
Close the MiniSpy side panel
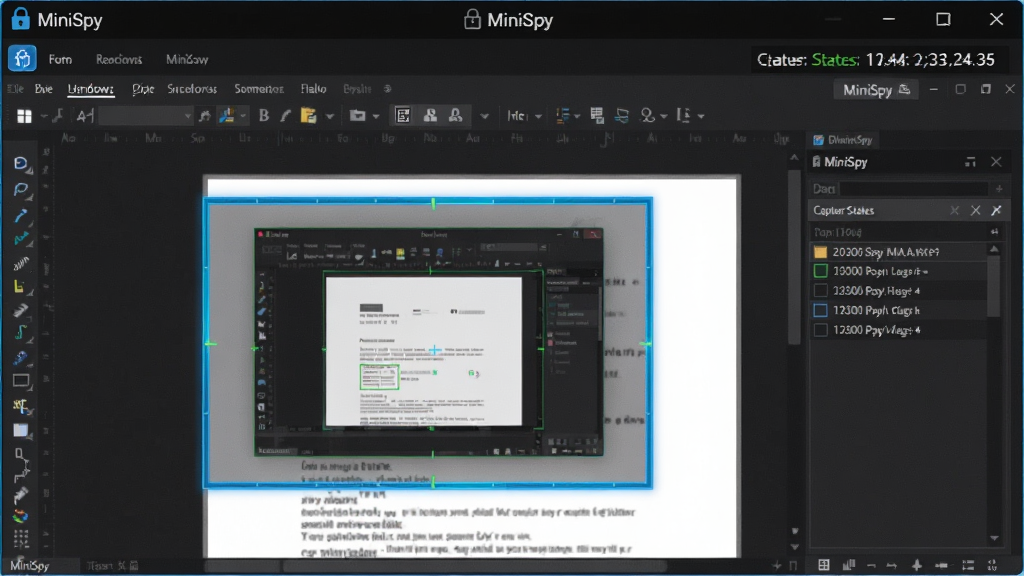[x=996, y=162]
